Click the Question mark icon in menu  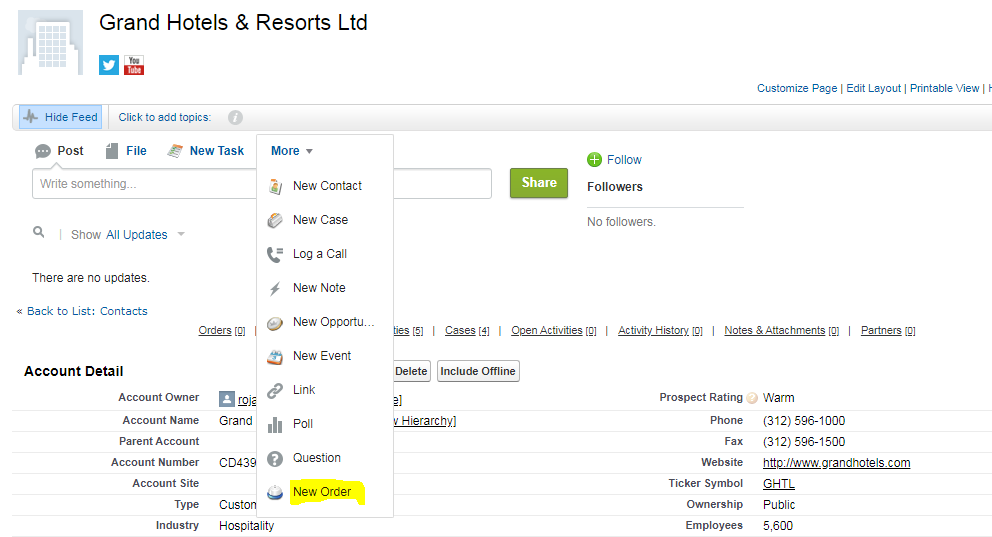[x=275, y=459]
